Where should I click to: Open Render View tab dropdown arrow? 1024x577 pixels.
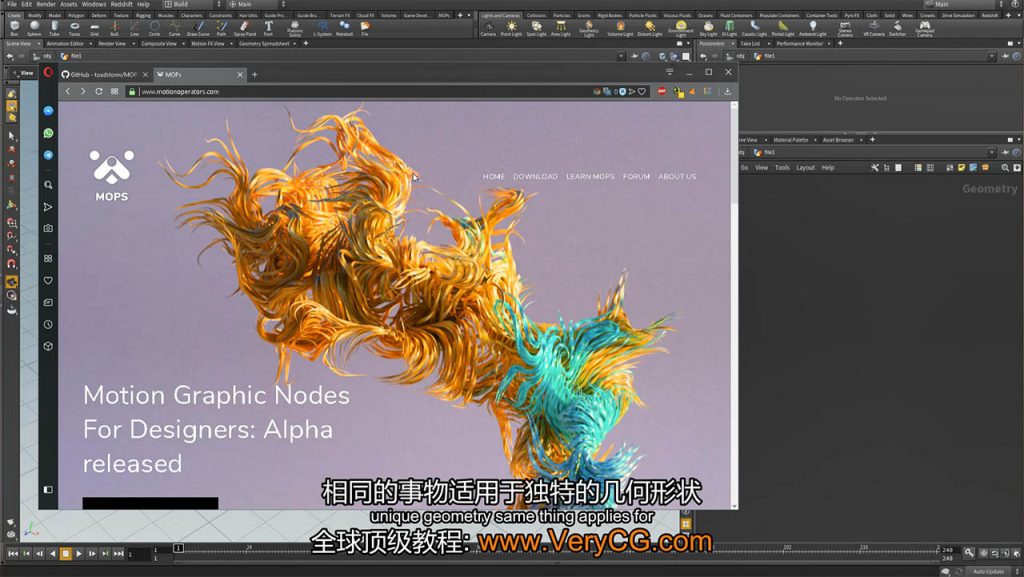133,44
